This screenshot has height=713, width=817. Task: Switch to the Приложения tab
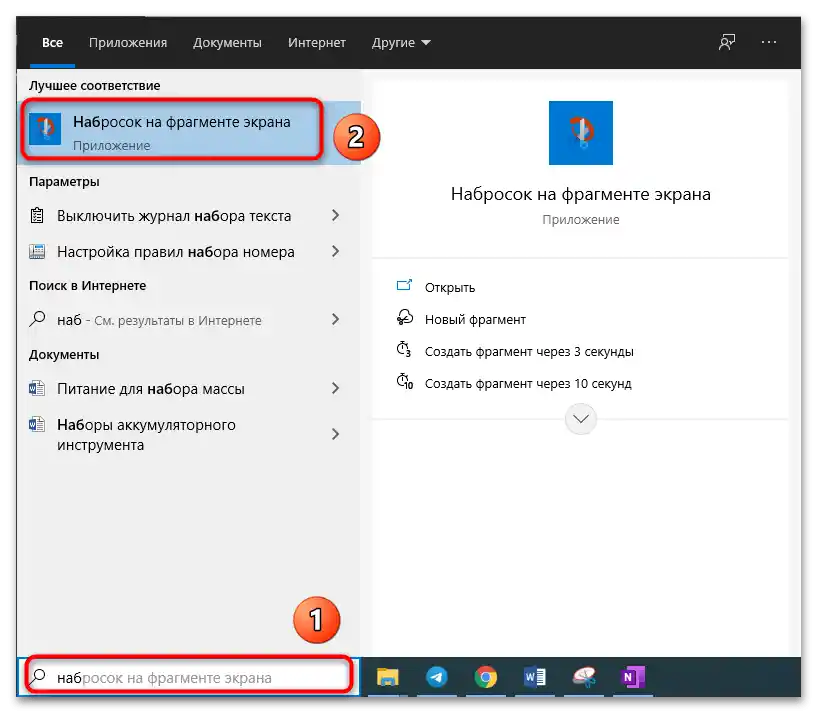click(128, 43)
